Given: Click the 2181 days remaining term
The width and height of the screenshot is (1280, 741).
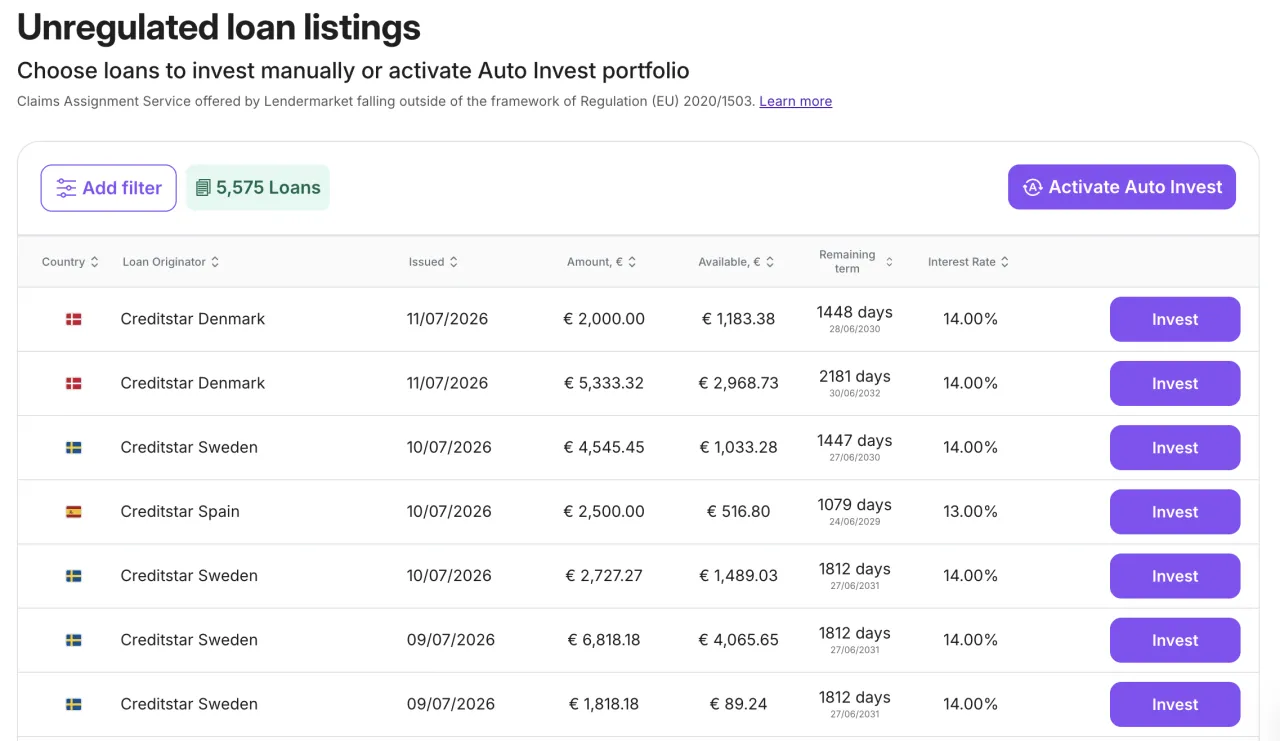Looking at the screenshot, I should point(854,376).
